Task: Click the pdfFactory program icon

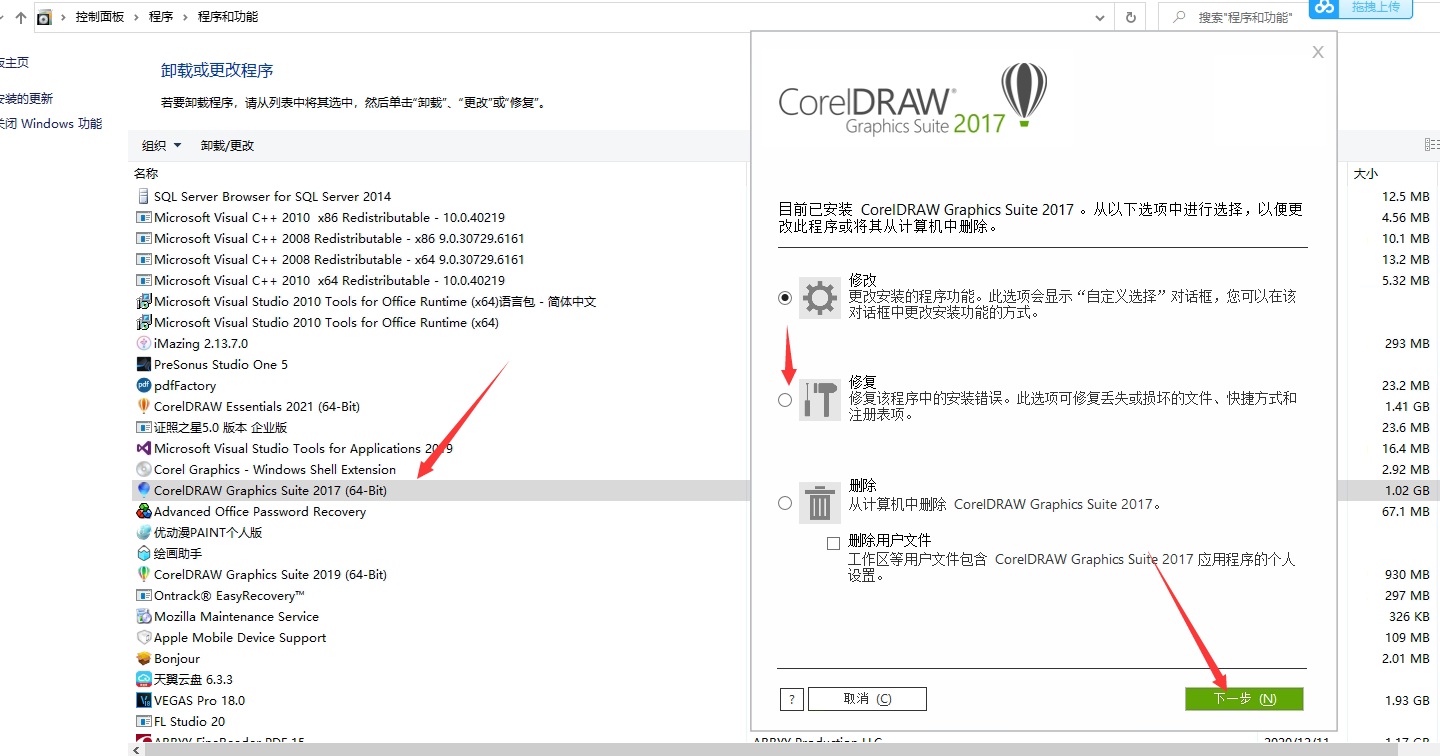Action: pos(144,386)
